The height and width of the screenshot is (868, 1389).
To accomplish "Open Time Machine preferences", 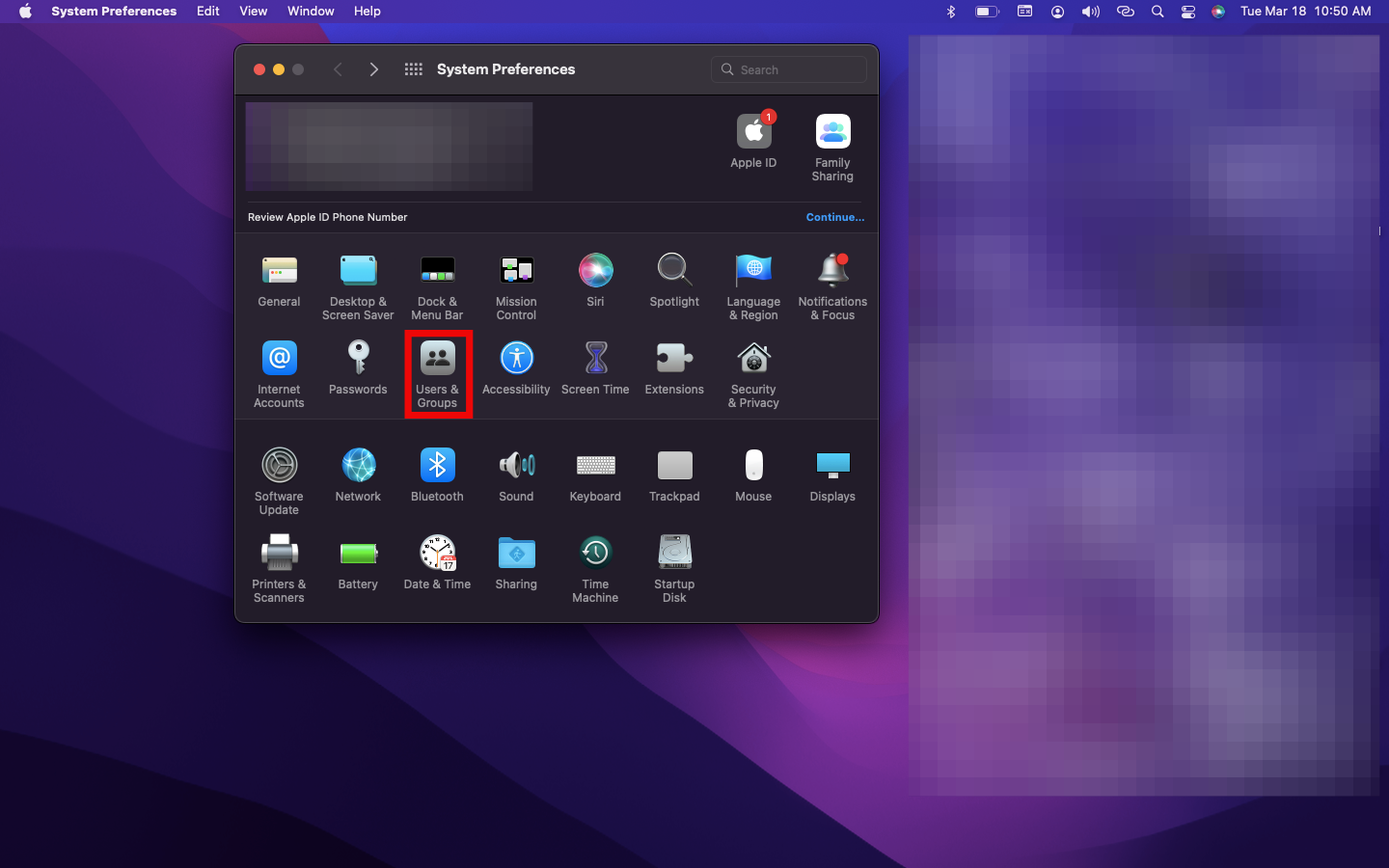I will click(595, 569).
